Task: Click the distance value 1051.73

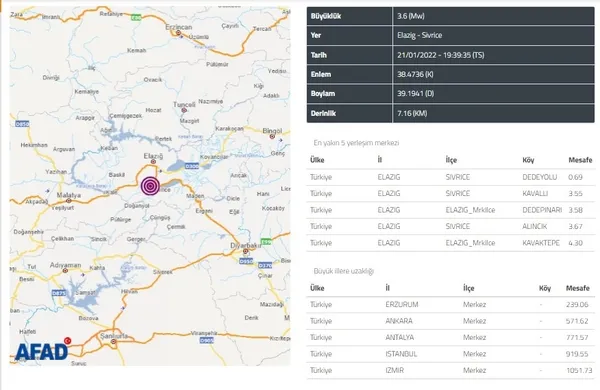Action: click(x=579, y=370)
